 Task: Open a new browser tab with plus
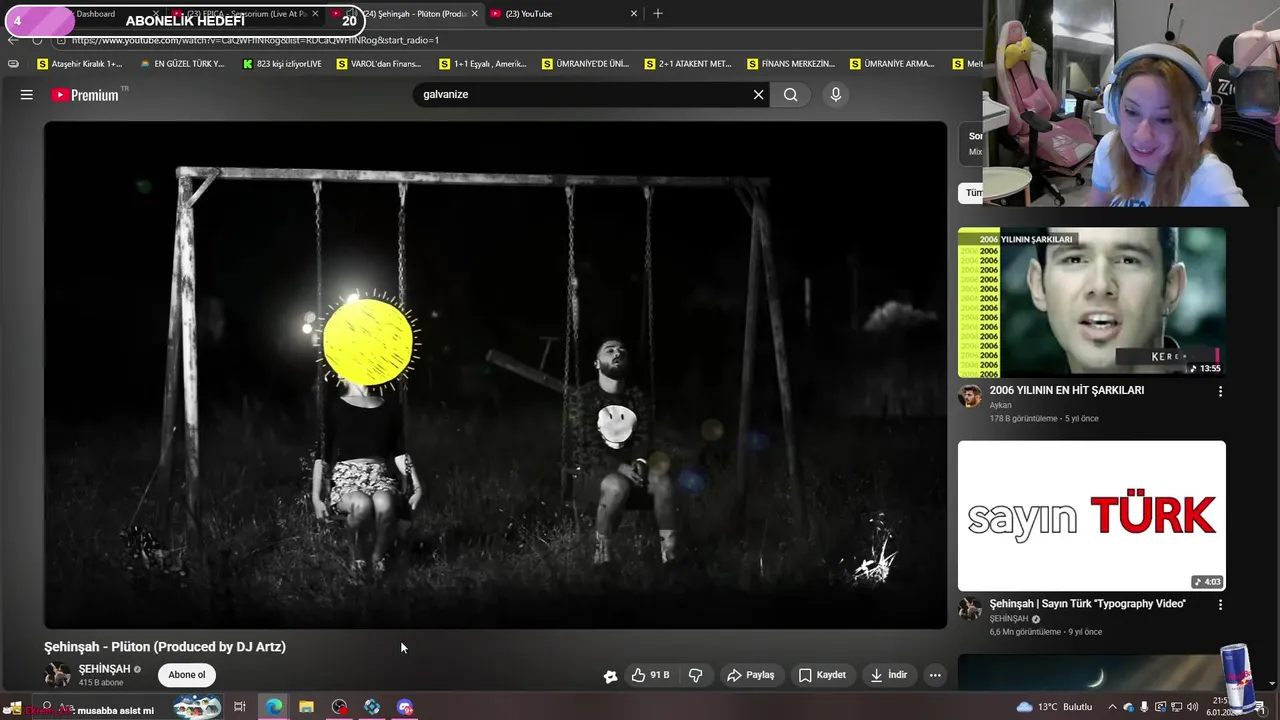tap(657, 14)
